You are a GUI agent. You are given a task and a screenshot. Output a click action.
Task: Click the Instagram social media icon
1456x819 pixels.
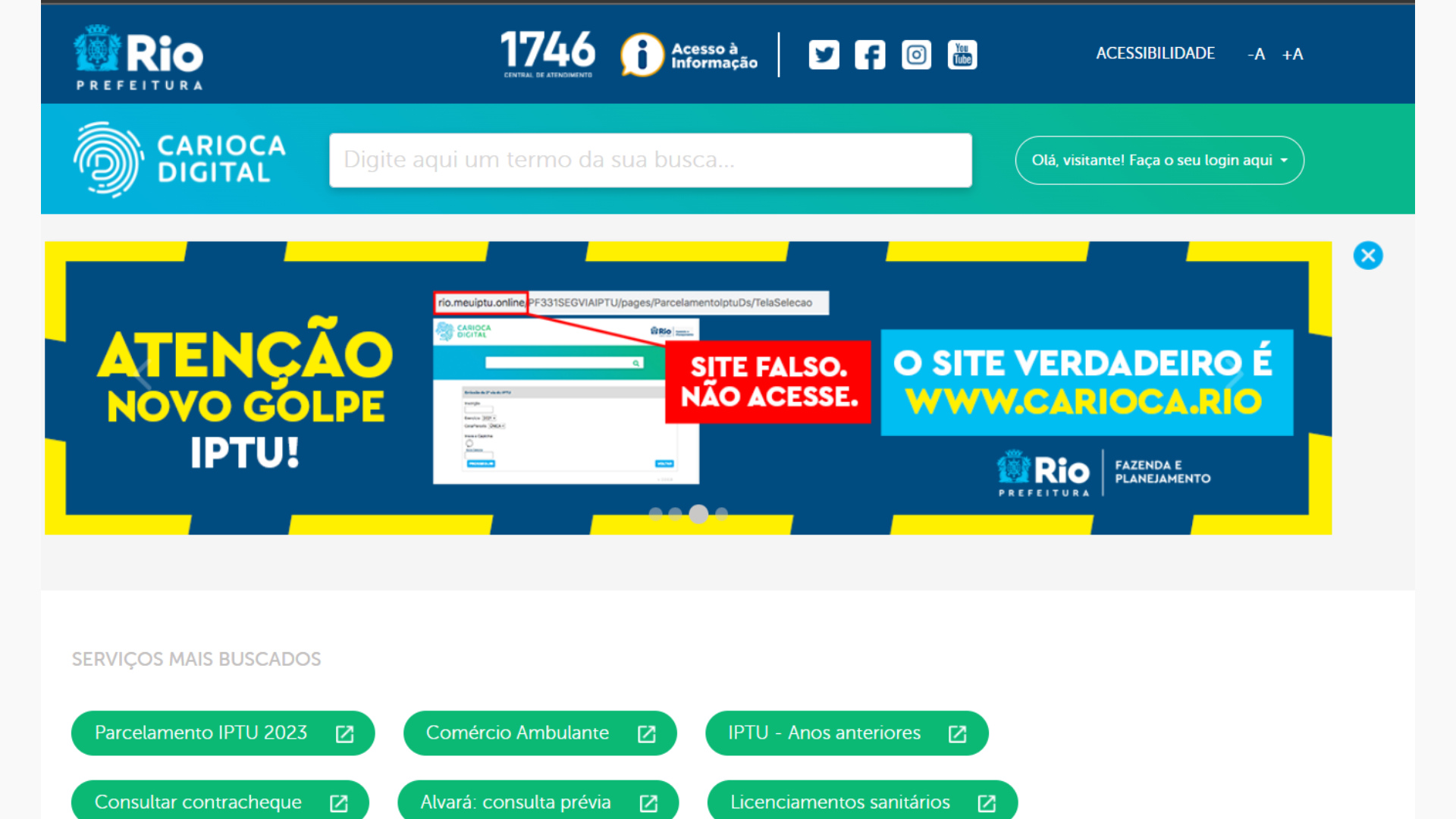point(916,54)
